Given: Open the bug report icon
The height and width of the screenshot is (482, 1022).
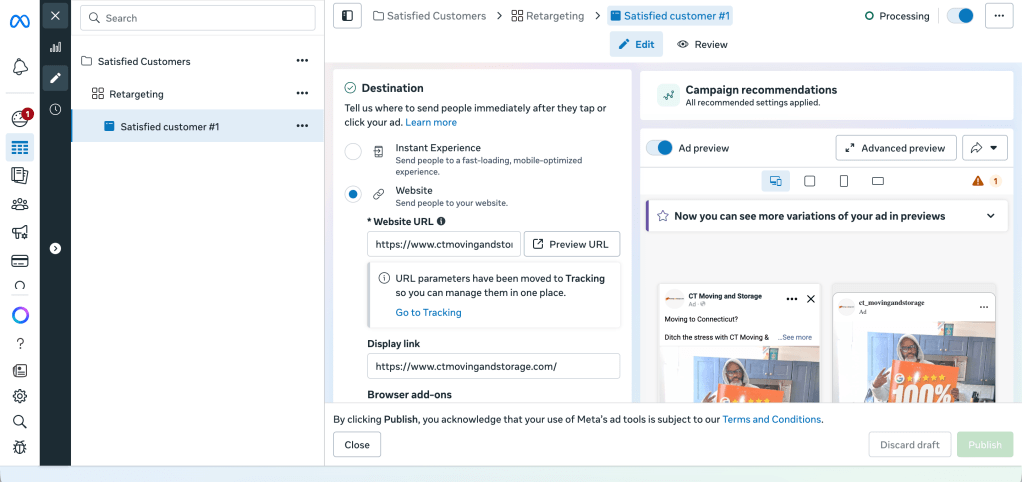Looking at the screenshot, I should coord(19,448).
